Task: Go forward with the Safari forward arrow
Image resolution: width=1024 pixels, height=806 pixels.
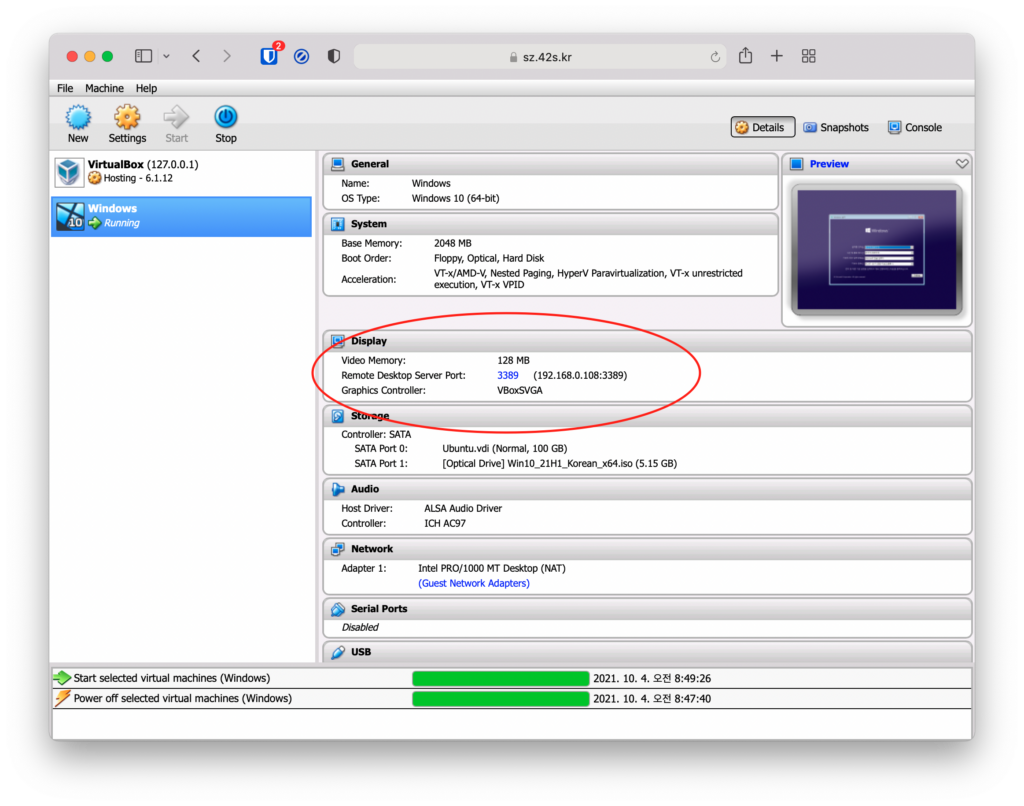Action: (x=227, y=56)
